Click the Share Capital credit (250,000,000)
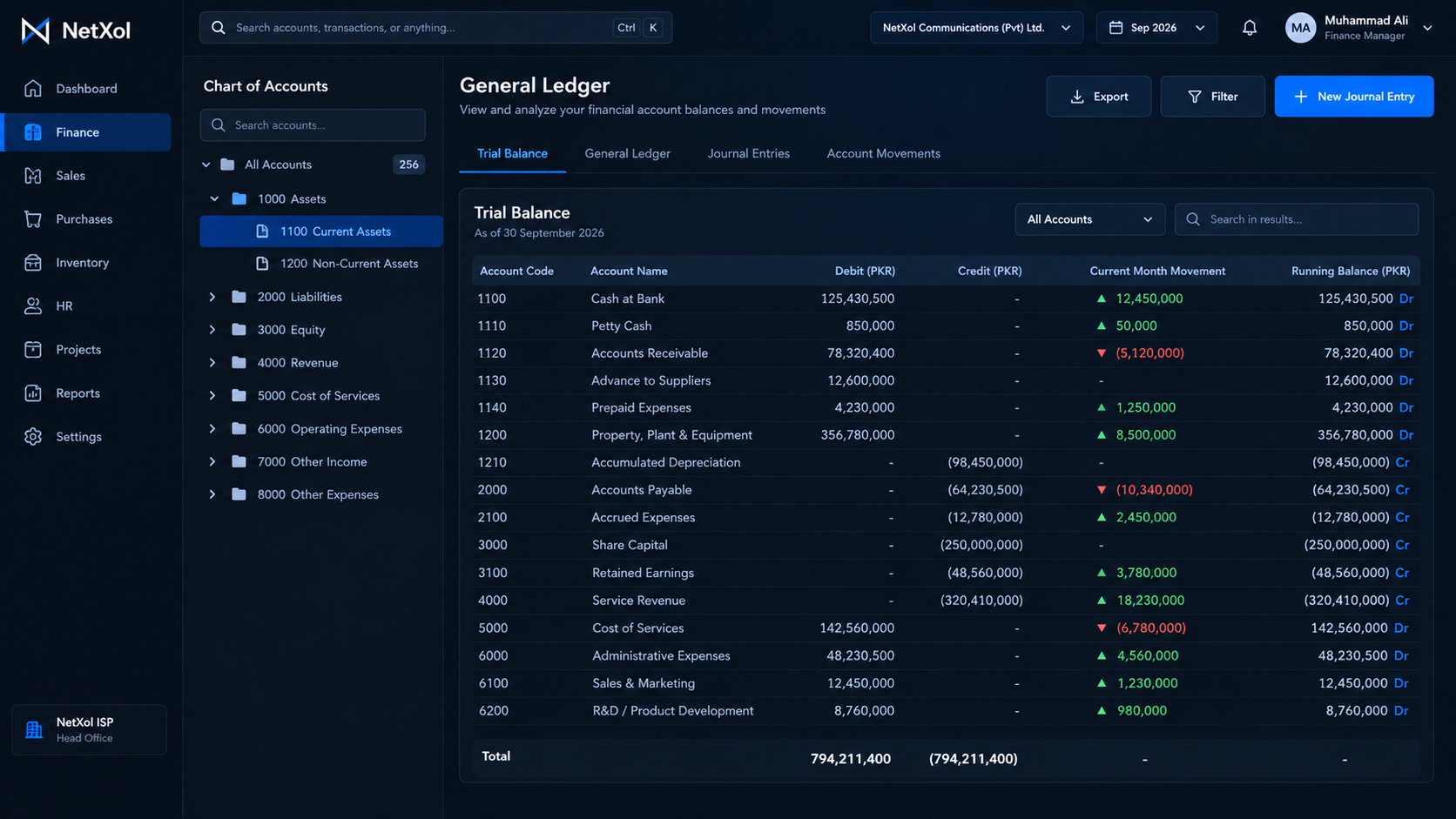The image size is (1456, 819). point(981,545)
